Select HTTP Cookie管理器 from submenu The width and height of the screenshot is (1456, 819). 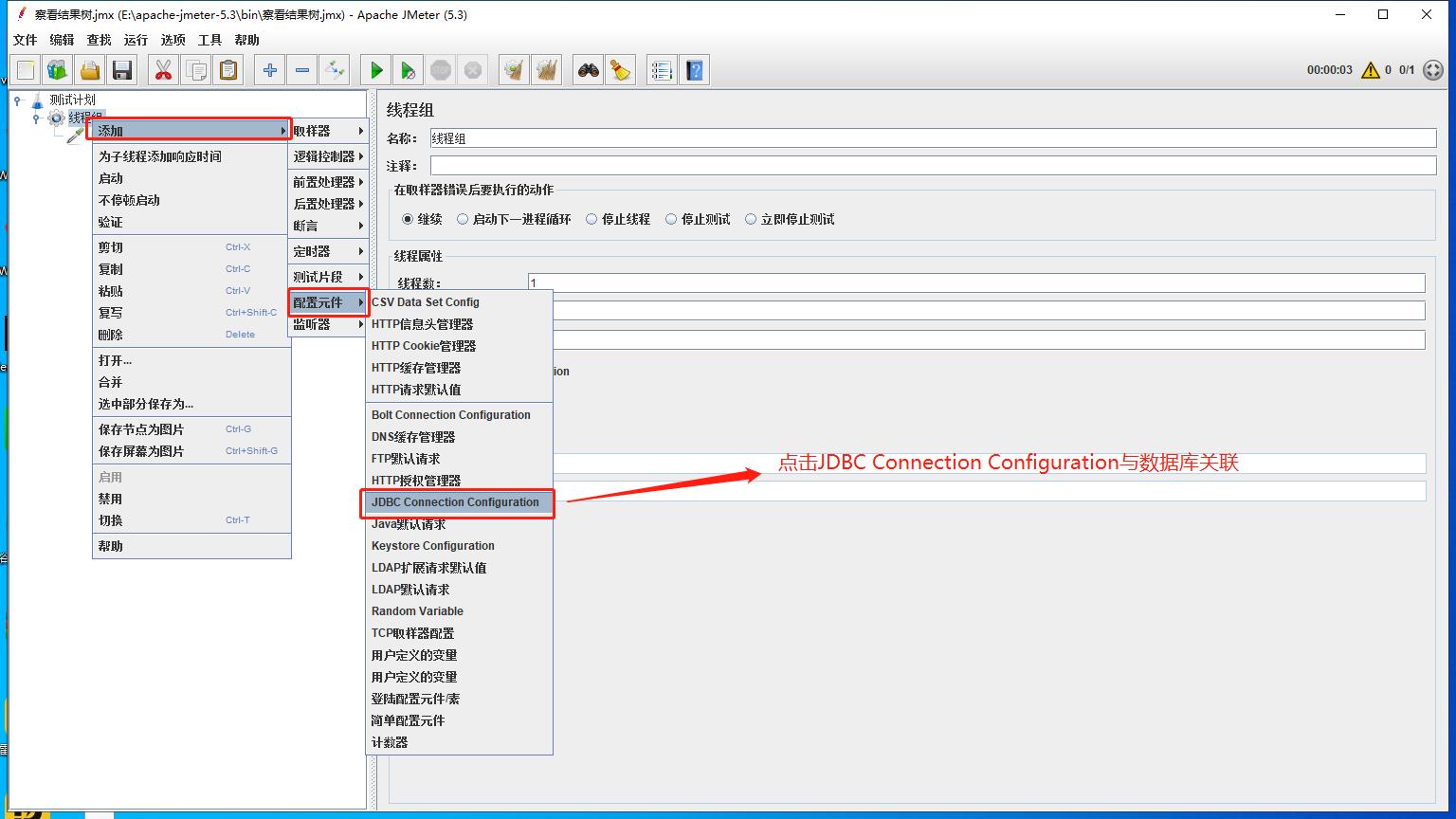click(x=459, y=346)
